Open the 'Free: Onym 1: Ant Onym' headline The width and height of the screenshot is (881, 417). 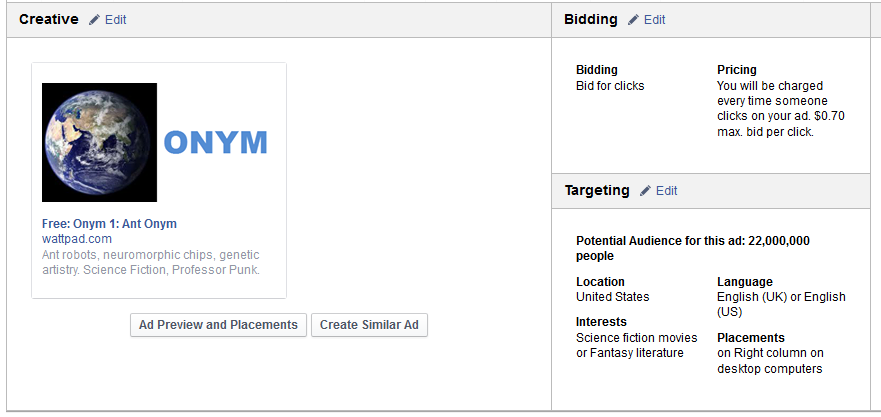(109, 224)
